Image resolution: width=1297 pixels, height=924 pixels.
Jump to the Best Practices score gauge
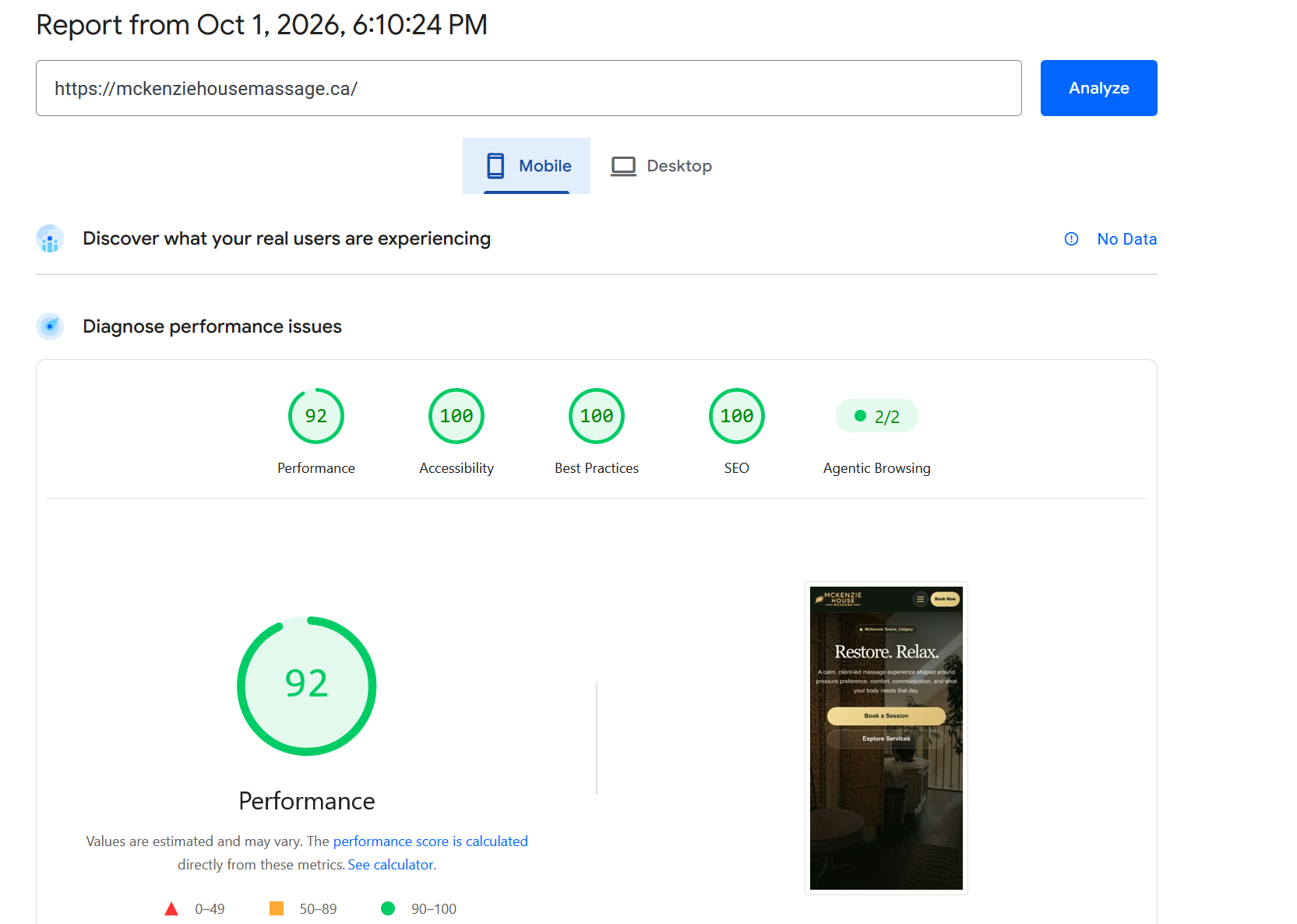pos(597,416)
